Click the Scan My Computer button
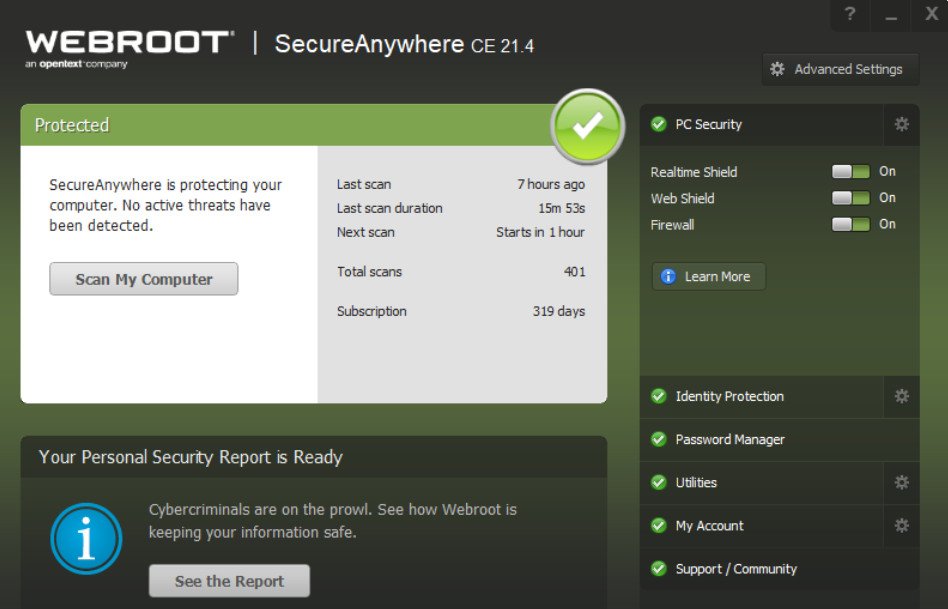Image resolution: width=948 pixels, height=609 pixels. coord(144,279)
